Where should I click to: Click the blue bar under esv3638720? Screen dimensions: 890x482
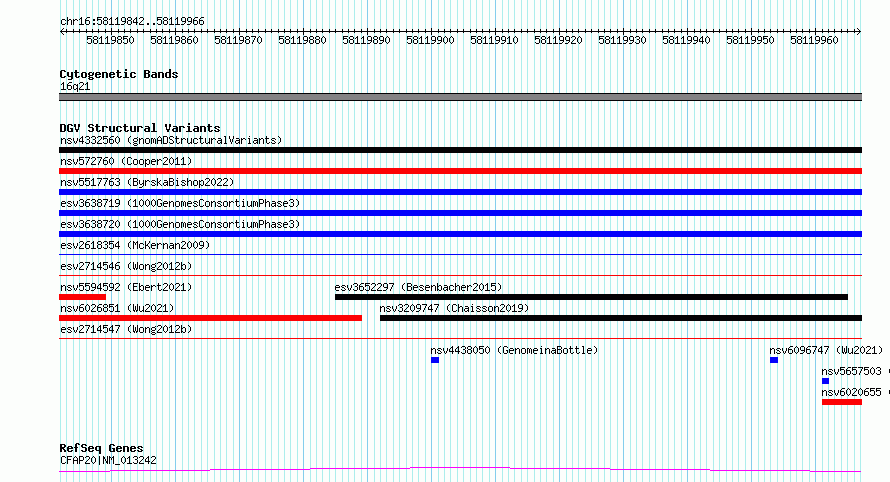(x=460, y=234)
